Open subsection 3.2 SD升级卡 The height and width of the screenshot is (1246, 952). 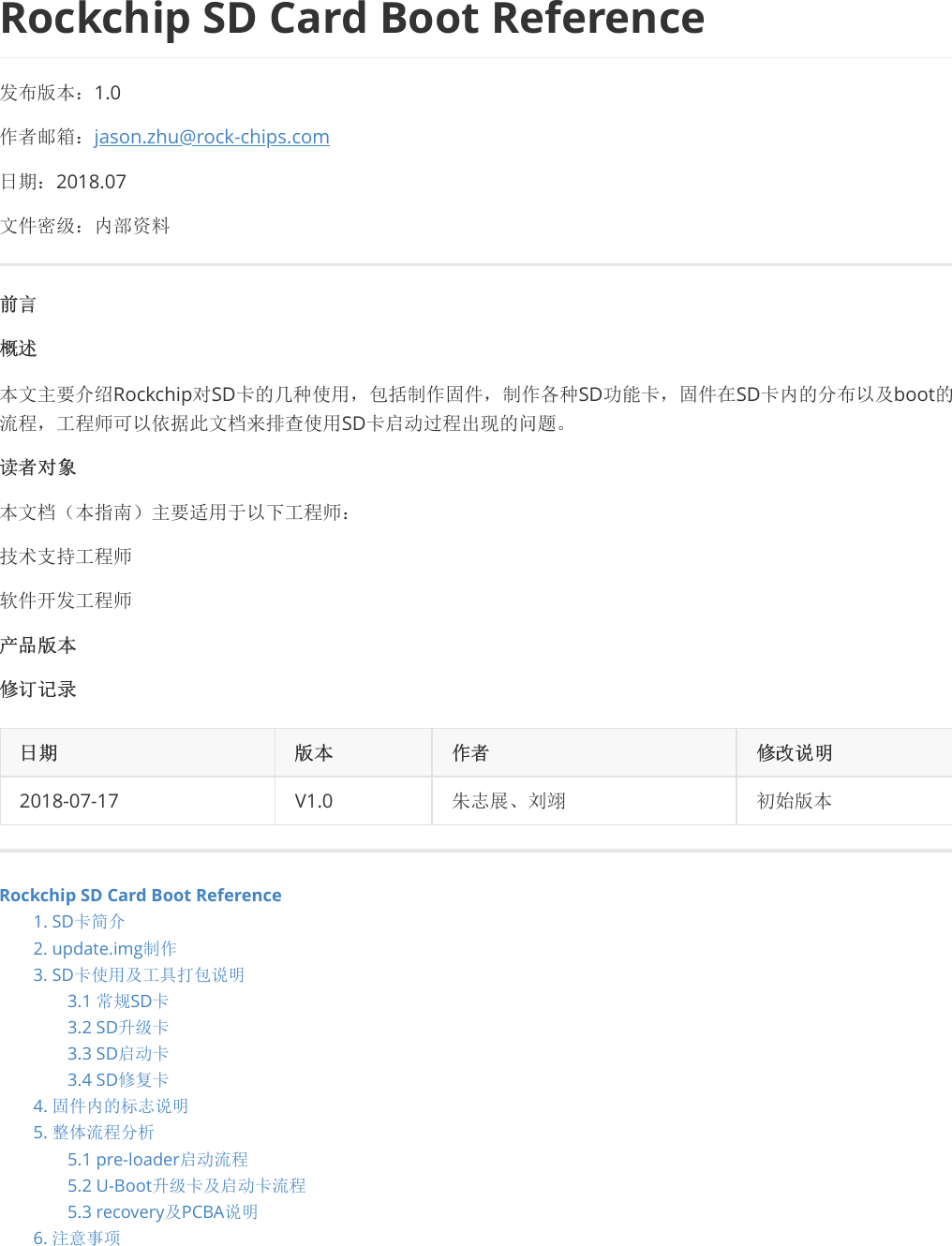click(x=118, y=1027)
